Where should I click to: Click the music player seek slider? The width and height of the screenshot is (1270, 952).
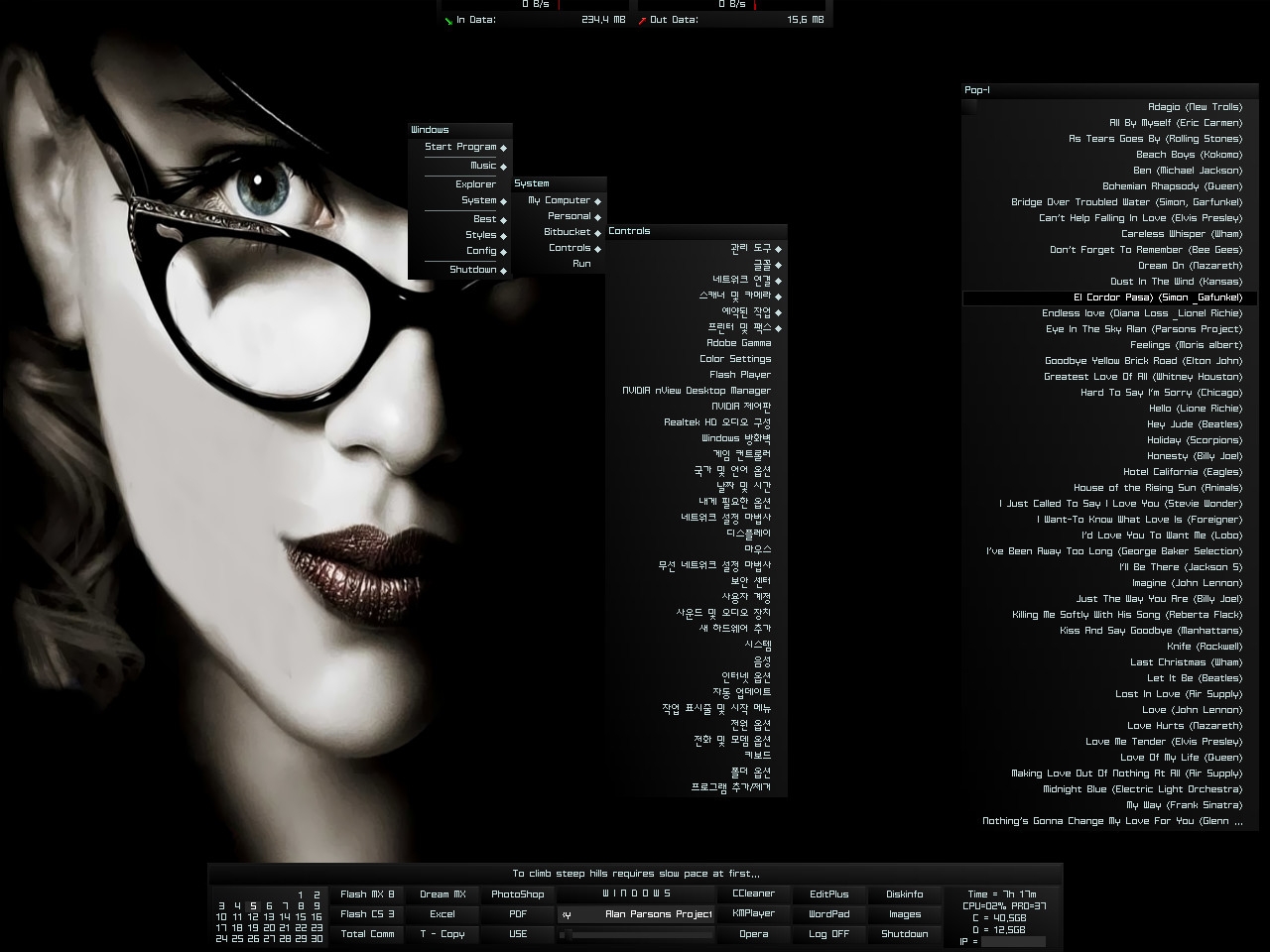[x=635, y=934]
